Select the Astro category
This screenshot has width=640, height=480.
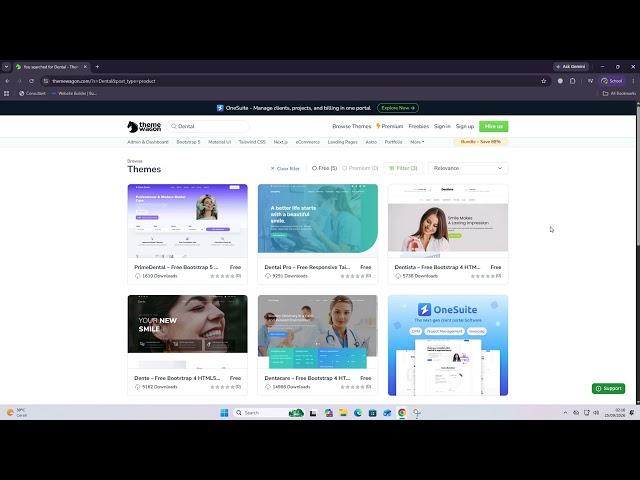point(371,142)
